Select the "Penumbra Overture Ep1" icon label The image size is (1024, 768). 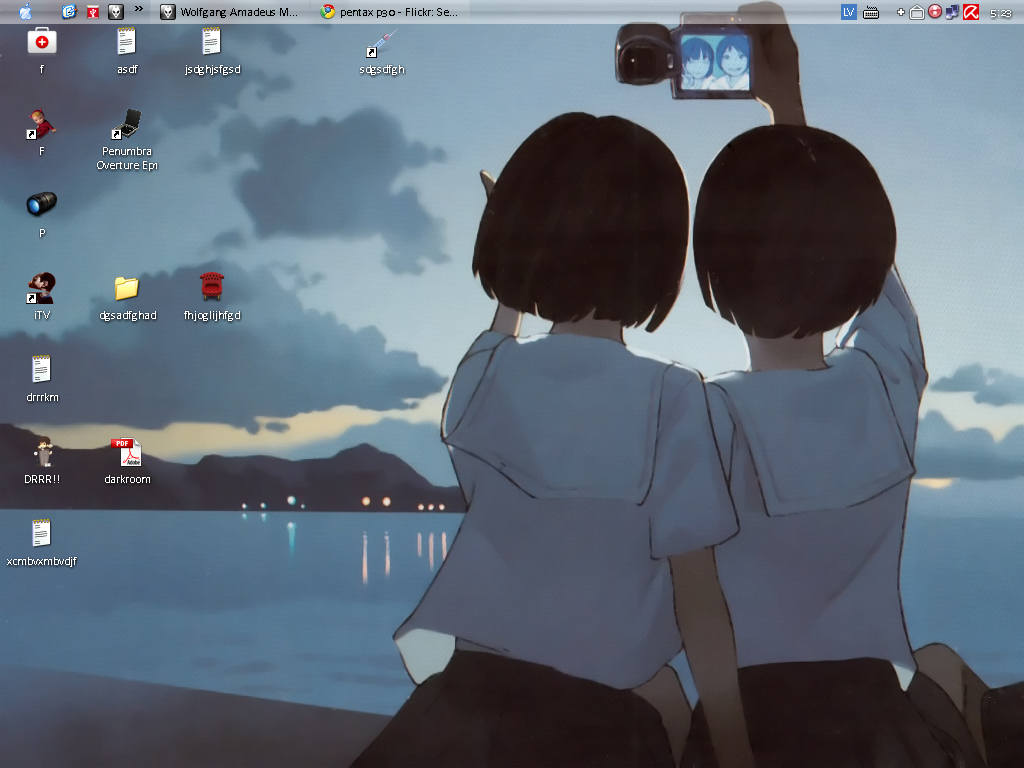(127, 158)
